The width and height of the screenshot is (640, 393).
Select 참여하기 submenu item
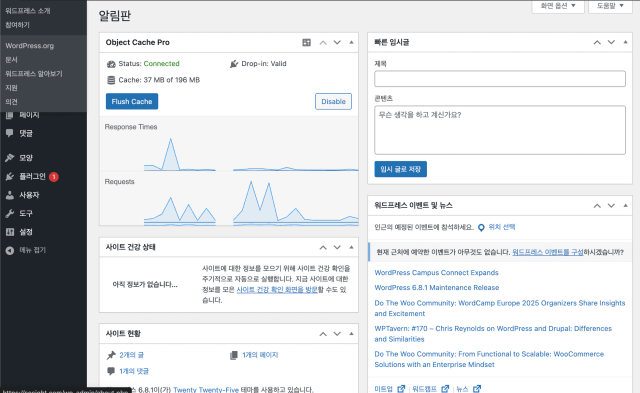18,25
